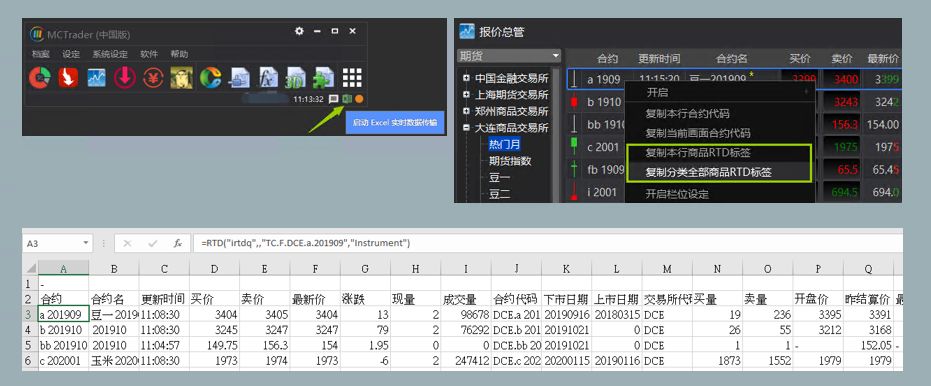Open the pie chart icon in MCTrader toolbar
The image size is (931, 386).
click(x=40, y=78)
